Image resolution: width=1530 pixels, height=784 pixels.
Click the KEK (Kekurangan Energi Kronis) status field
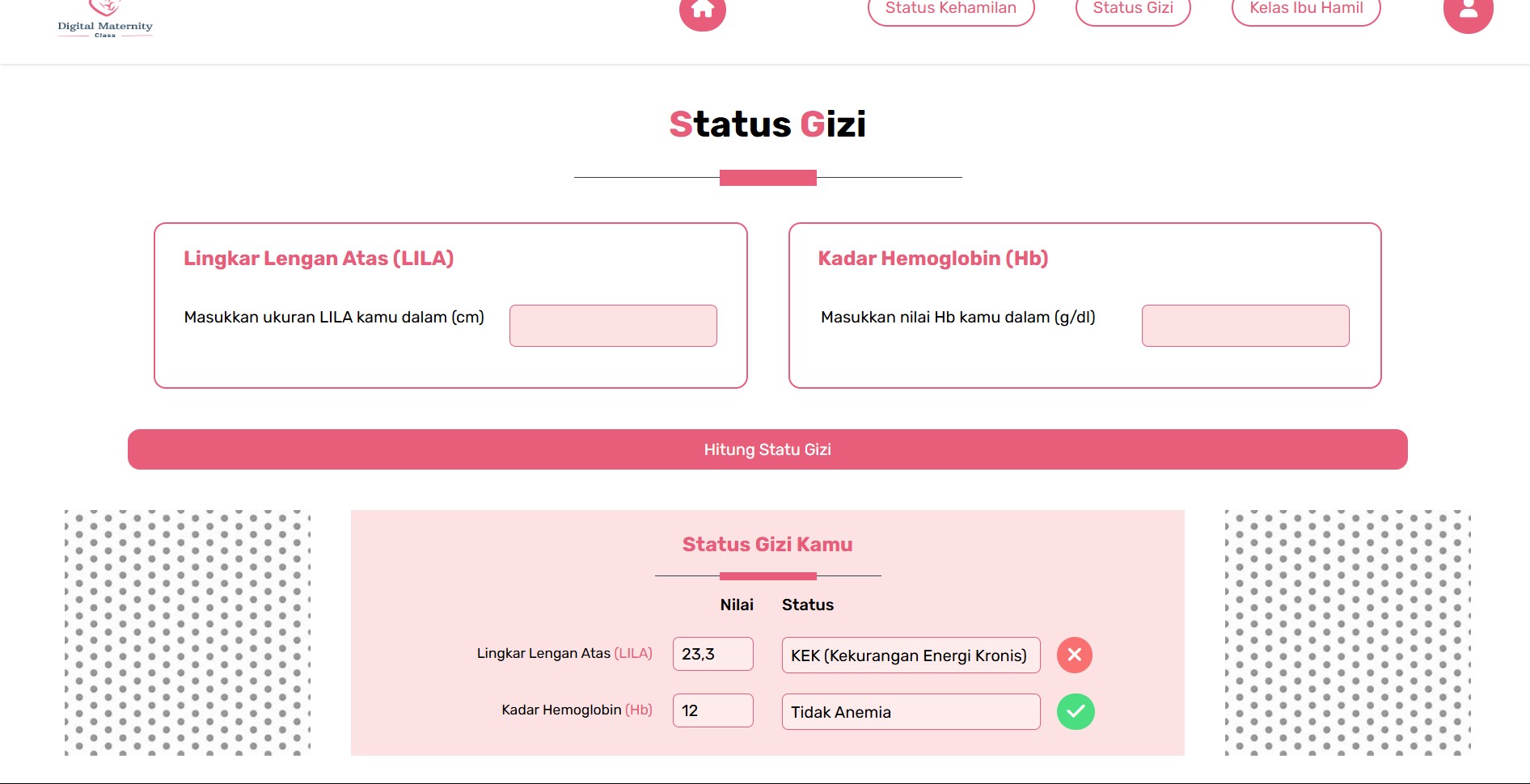(x=911, y=655)
